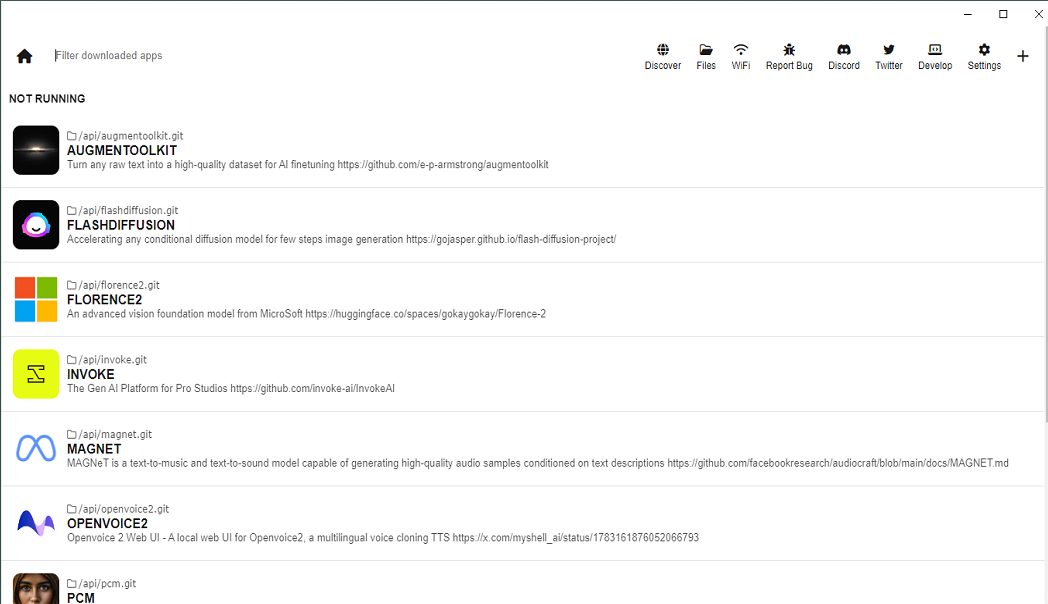1048x604 pixels.
Task: Click the OpenVoice2 waveform icon
Action: (36, 522)
